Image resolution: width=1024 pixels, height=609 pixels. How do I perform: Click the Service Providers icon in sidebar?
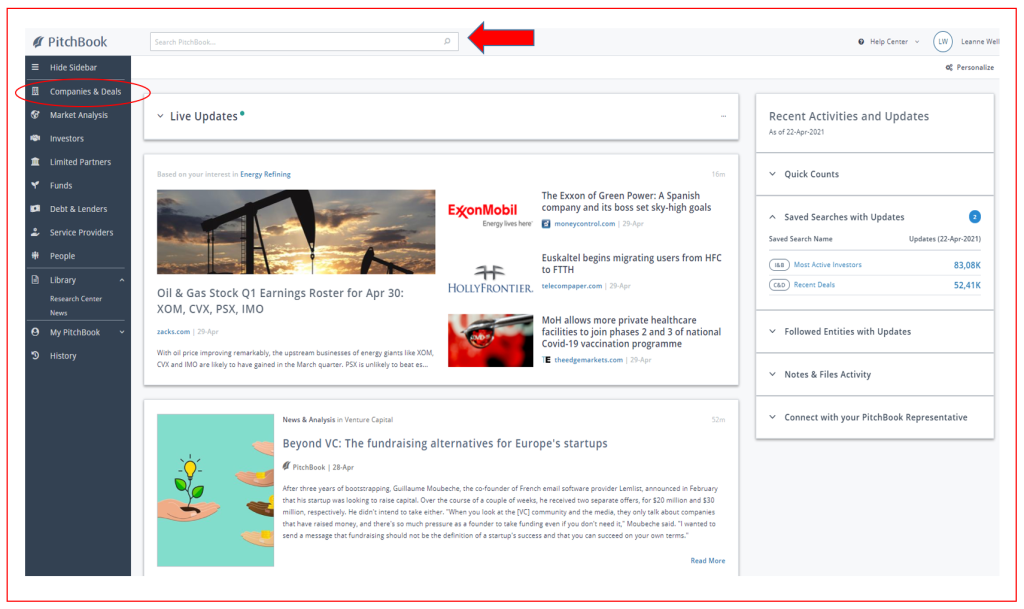point(35,232)
